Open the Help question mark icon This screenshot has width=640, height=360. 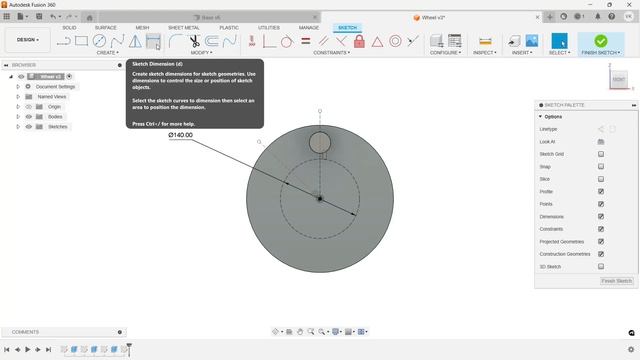click(611, 17)
